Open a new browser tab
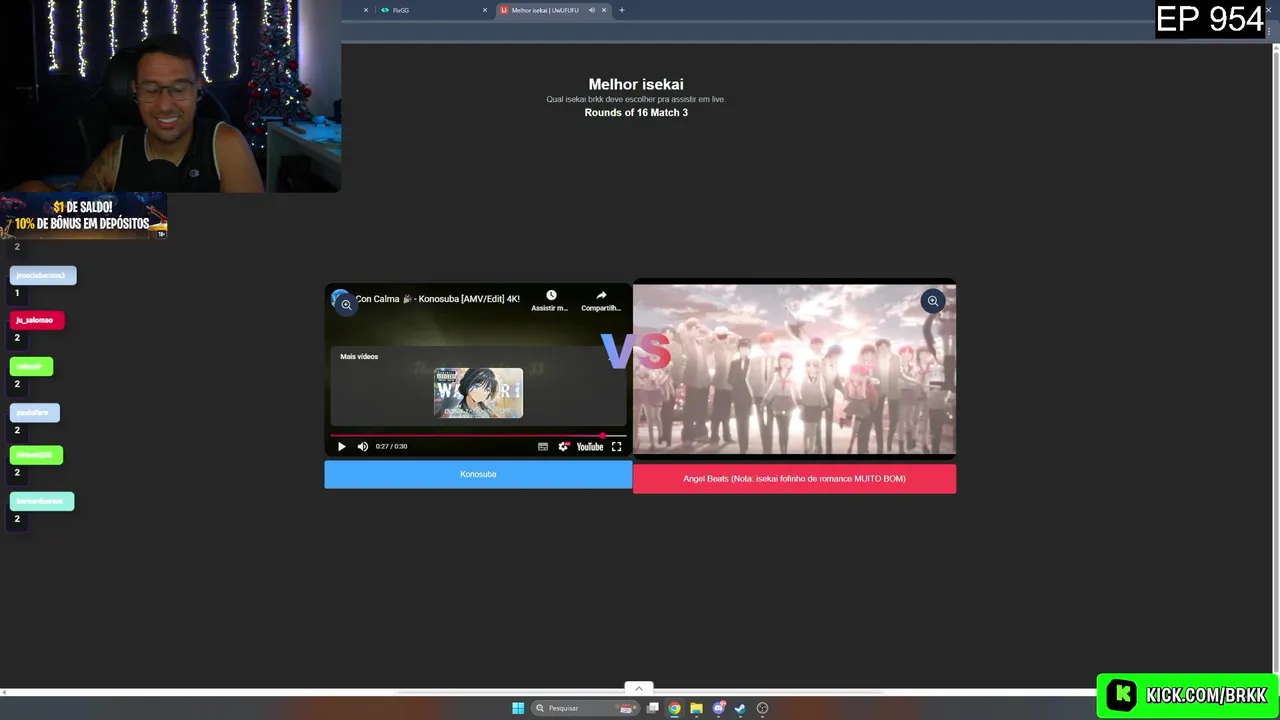The height and width of the screenshot is (720, 1280). tap(621, 10)
